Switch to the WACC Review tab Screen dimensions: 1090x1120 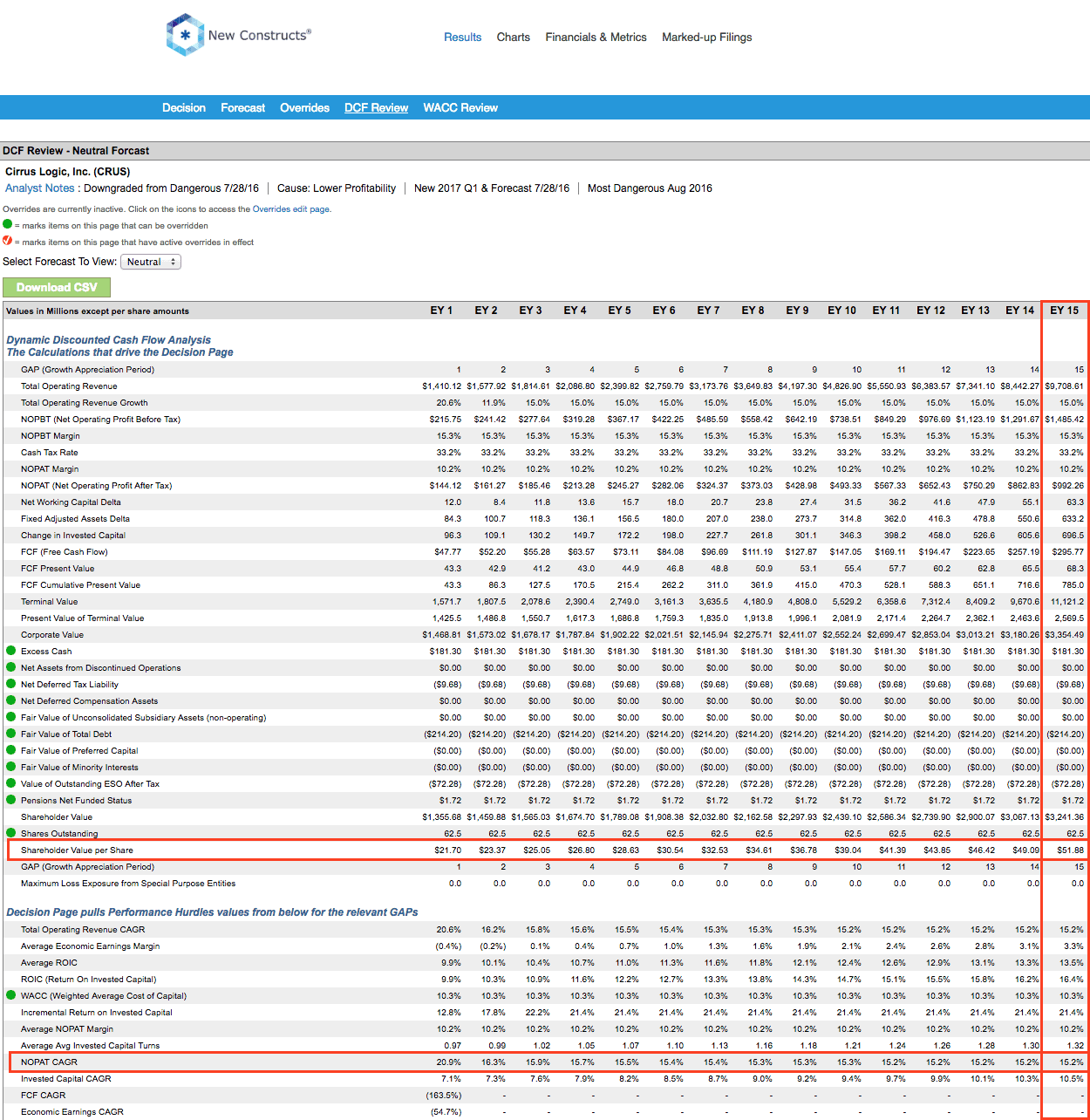(x=460, y=108)
